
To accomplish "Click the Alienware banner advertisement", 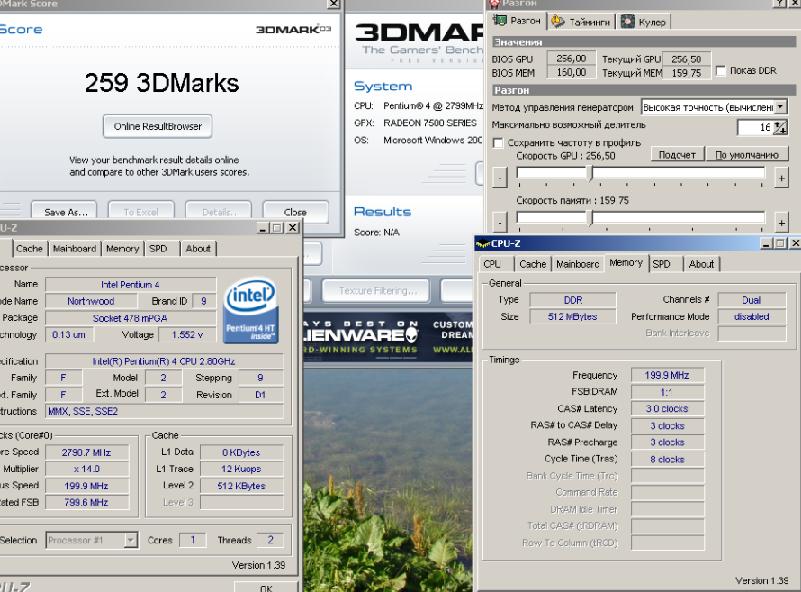I will point(388,337).
